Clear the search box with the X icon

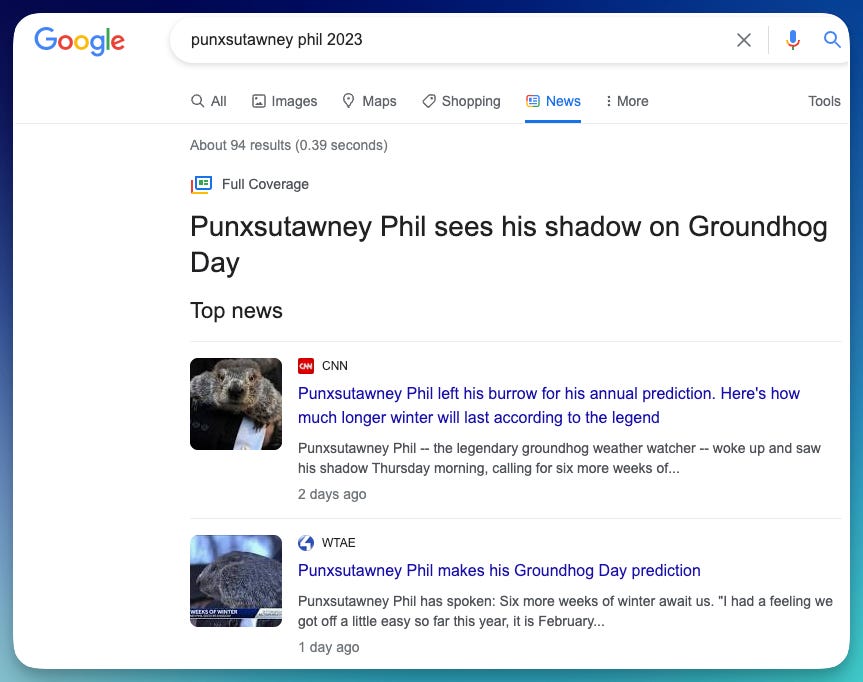click(744, 40)
